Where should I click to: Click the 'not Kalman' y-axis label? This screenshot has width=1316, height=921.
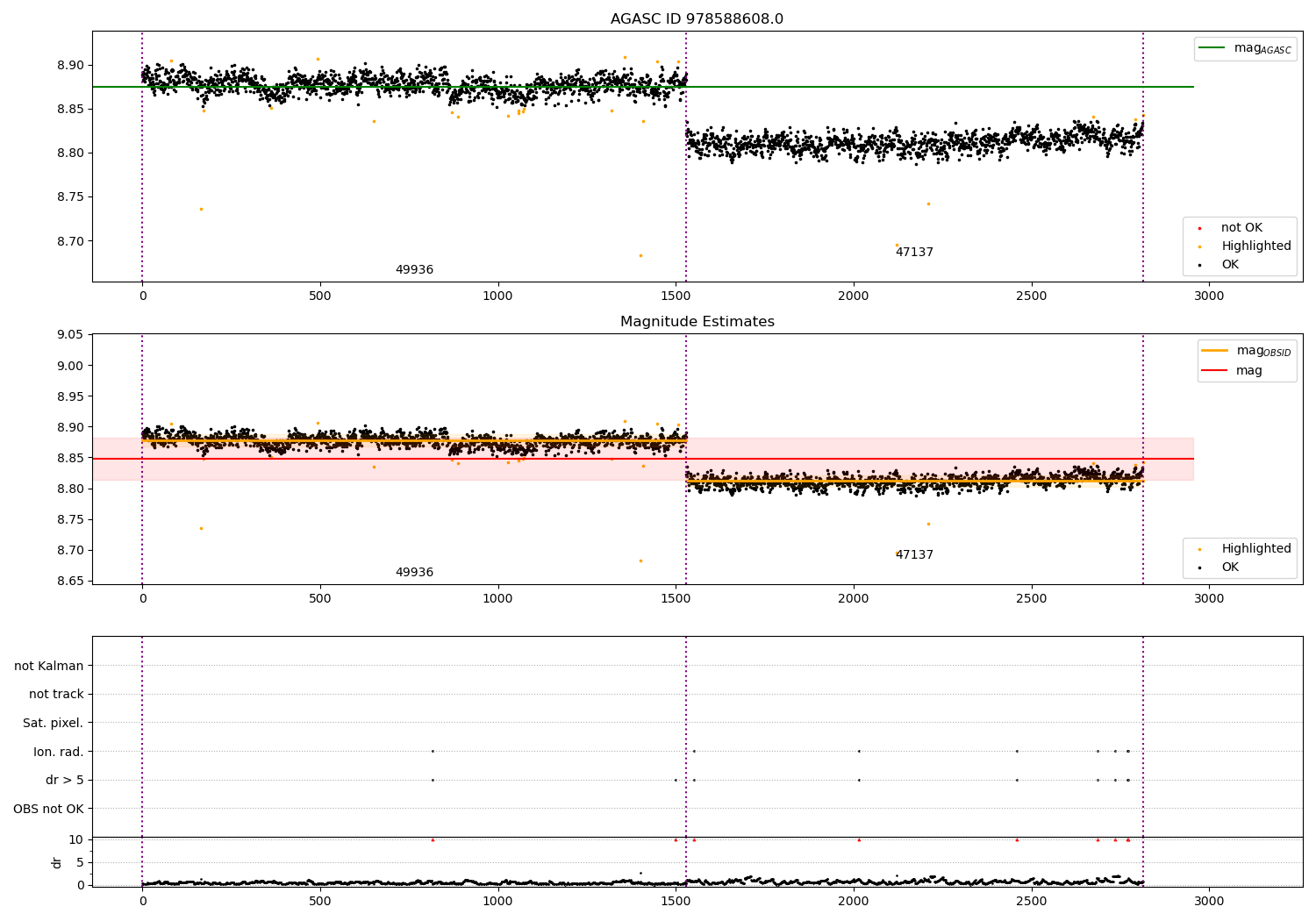click(49, 666)
